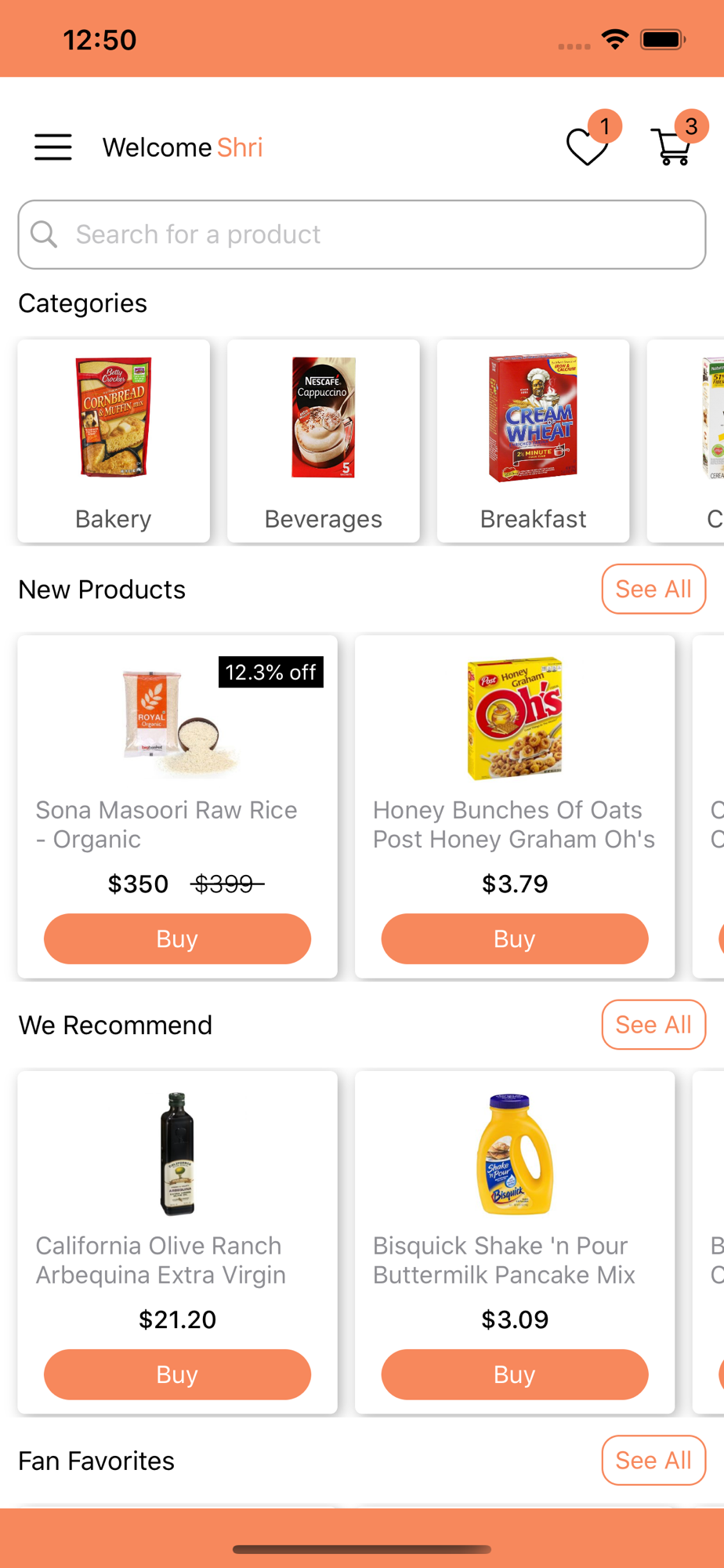Open the Honey Graham Oh's product image
Screen dimensions: 724x1568
click(515, 718)
